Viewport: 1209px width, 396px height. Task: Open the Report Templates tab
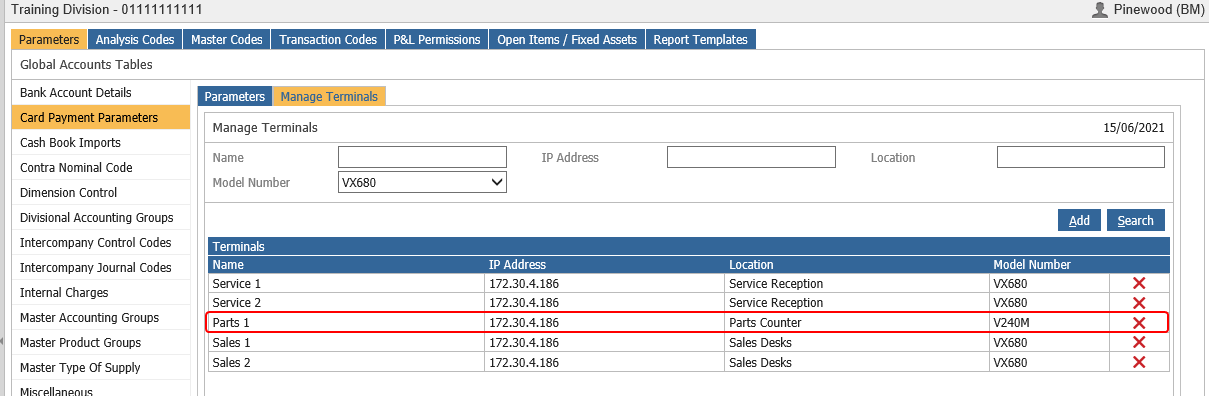point(700,40)
